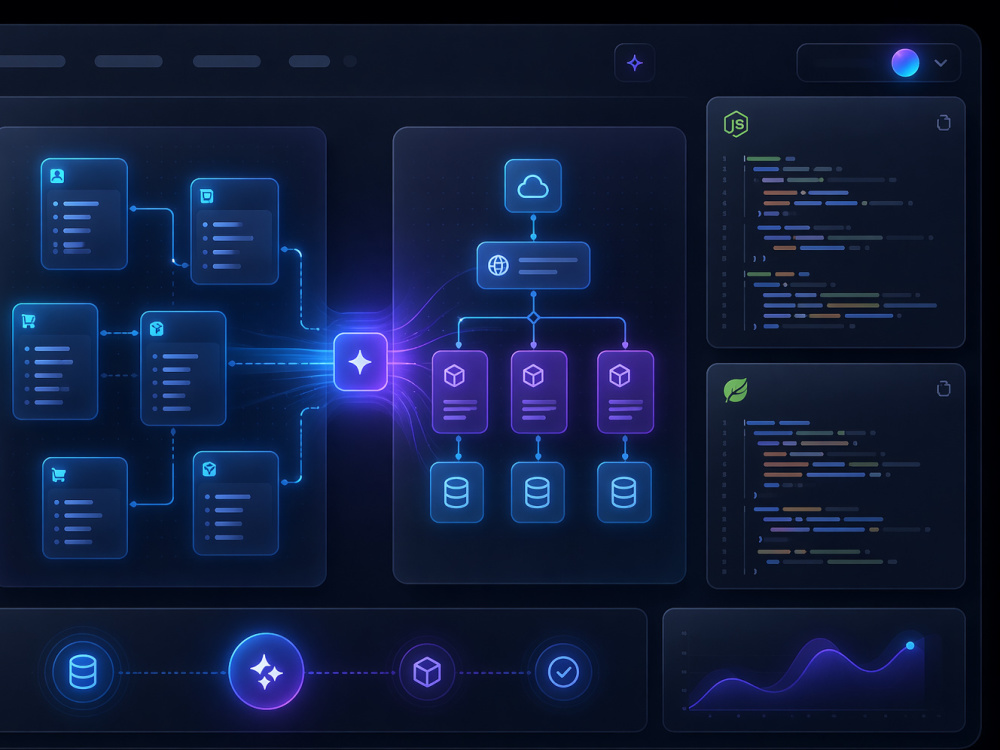
Task: Click the gradient avatar circle in the top bar
Action: click(905, 62)
